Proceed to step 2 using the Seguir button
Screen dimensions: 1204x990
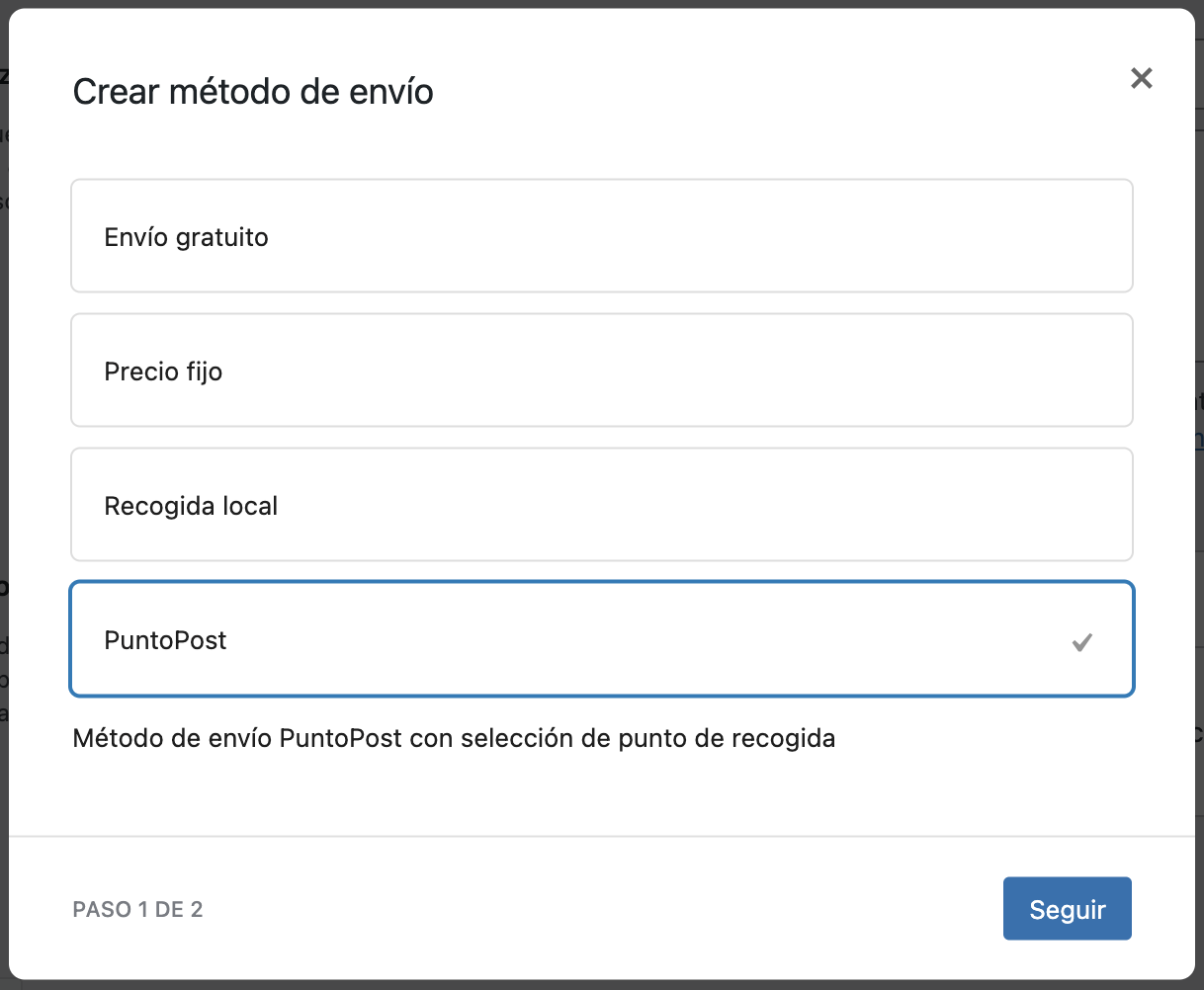coord(1067,908)
